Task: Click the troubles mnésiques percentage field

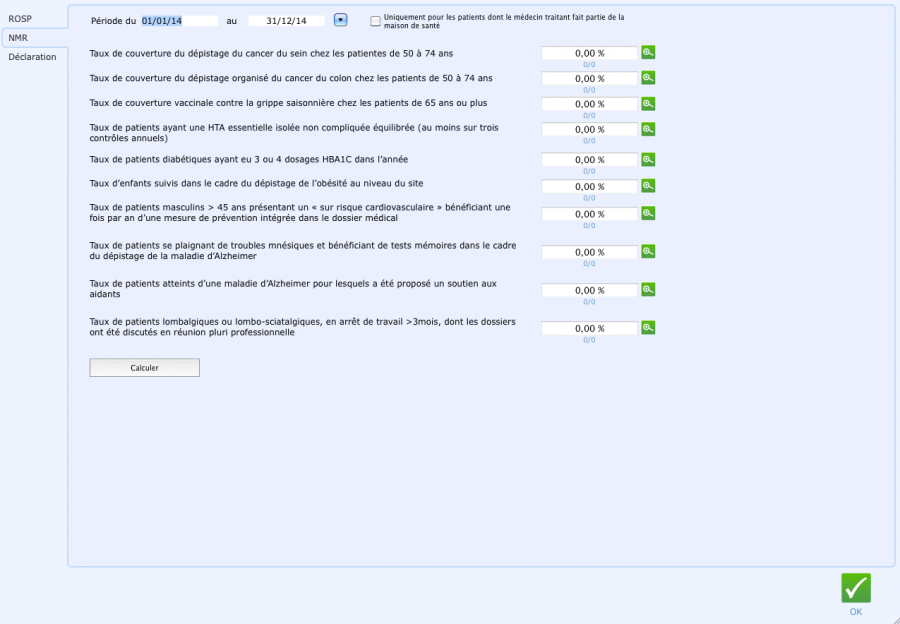Action: [x=589, y=252]
